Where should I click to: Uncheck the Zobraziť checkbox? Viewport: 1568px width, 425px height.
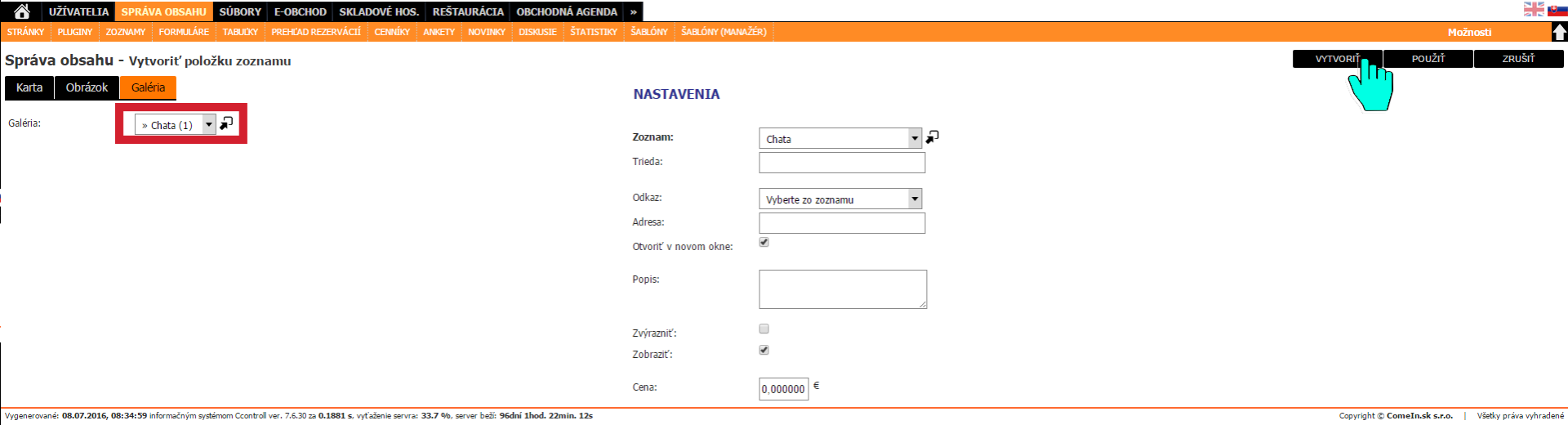click(x=764, y=350)
